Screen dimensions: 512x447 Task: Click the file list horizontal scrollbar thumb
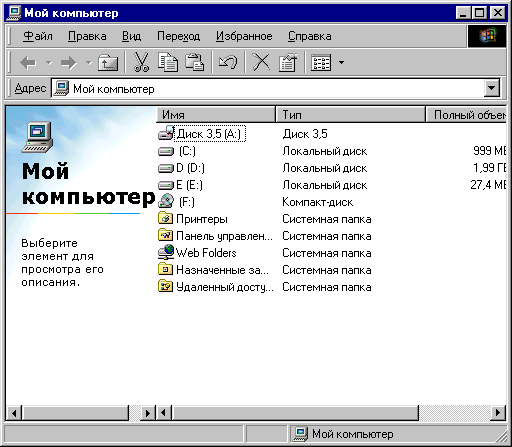pyautogui.click(x=295, y=413)
